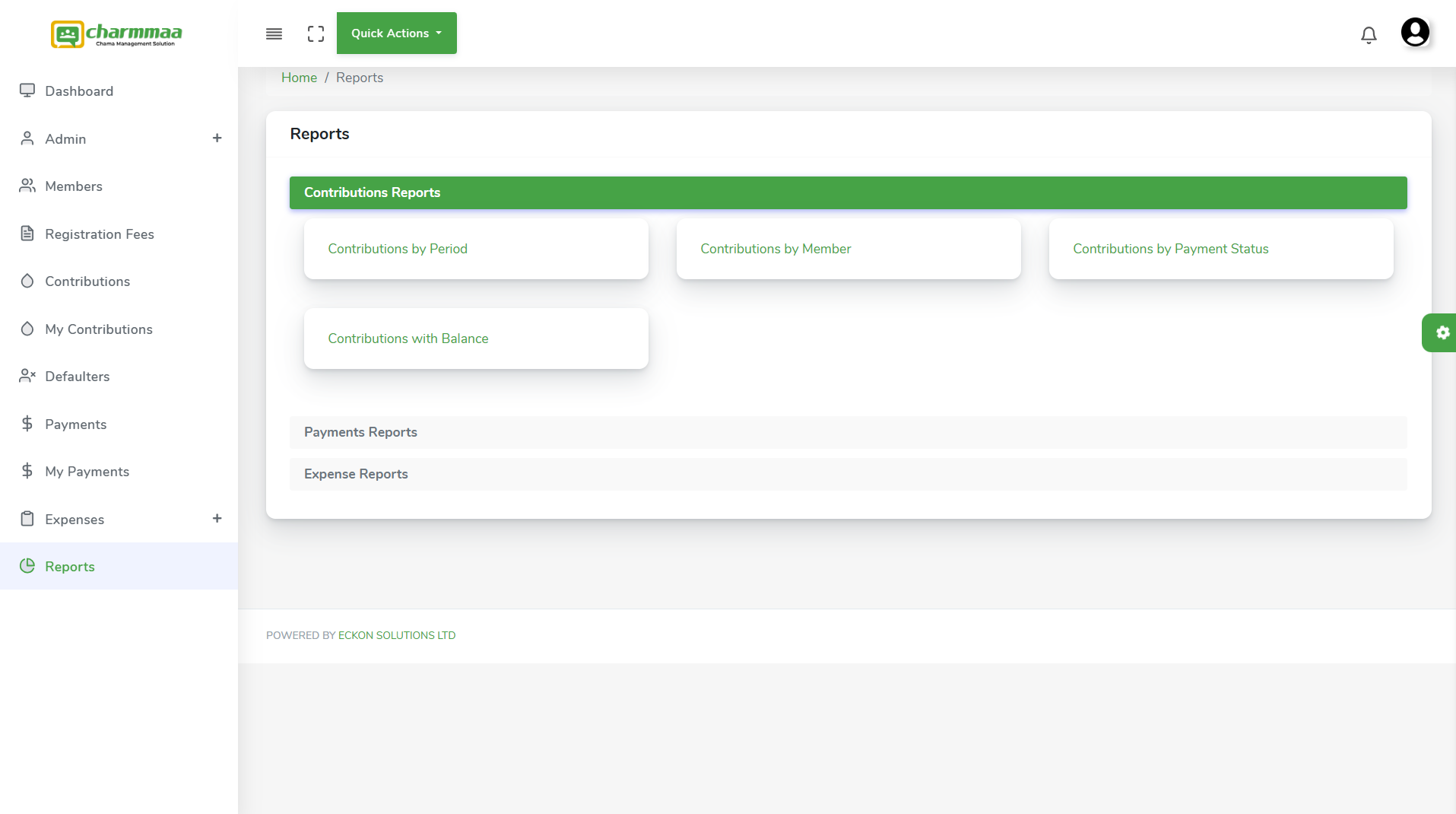1456x814 pixels.
Task: Select My Payments in the sidebar
Action: [x=119, y=471]
